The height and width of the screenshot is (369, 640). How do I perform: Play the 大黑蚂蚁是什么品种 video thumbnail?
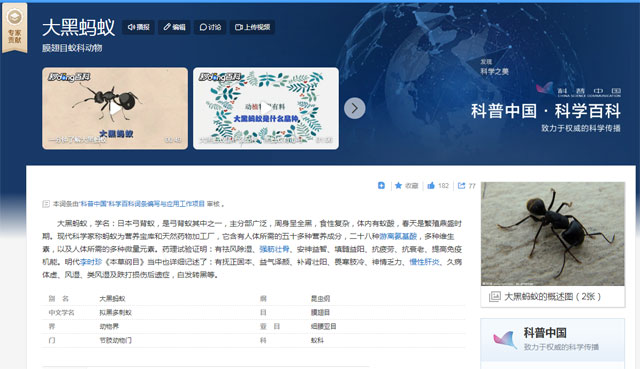266,109
